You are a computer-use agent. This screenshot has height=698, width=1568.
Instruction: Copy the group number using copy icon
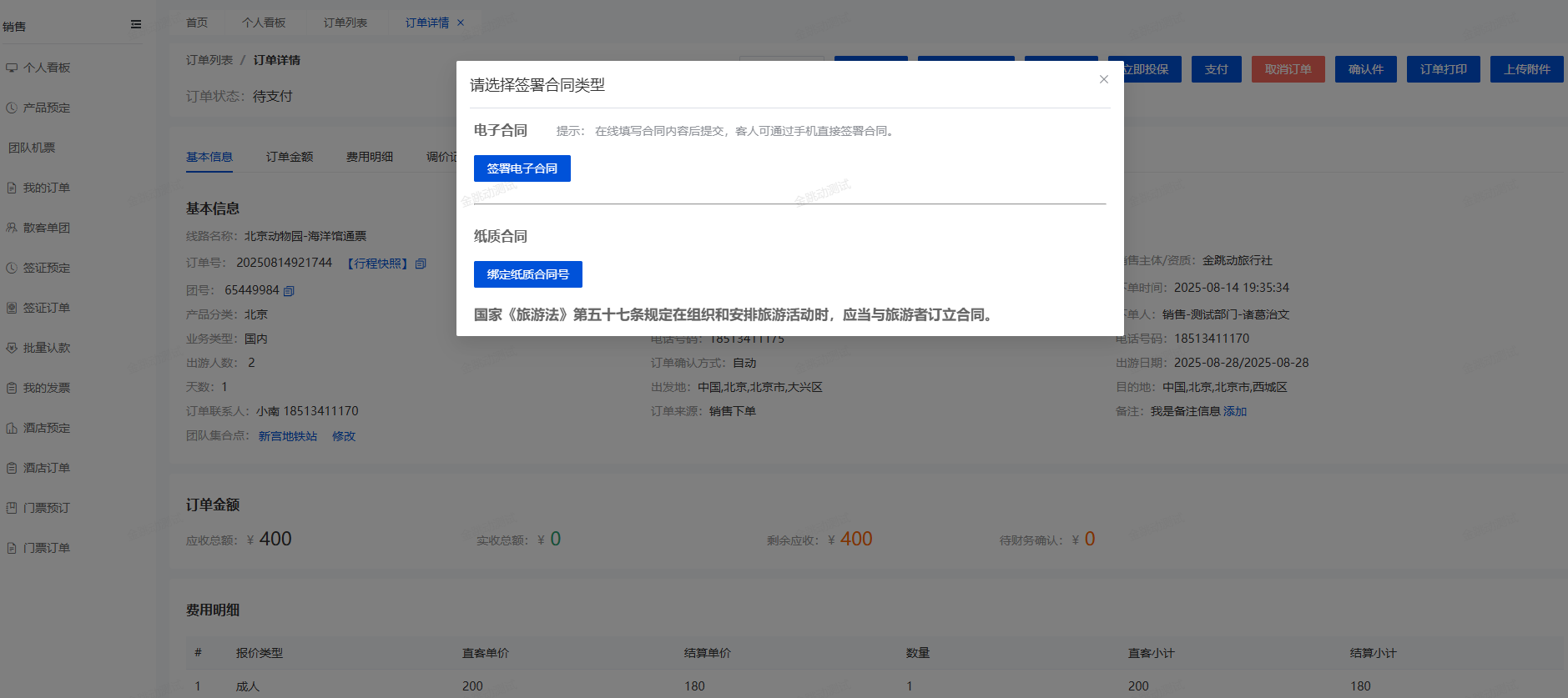coord(289,291)
